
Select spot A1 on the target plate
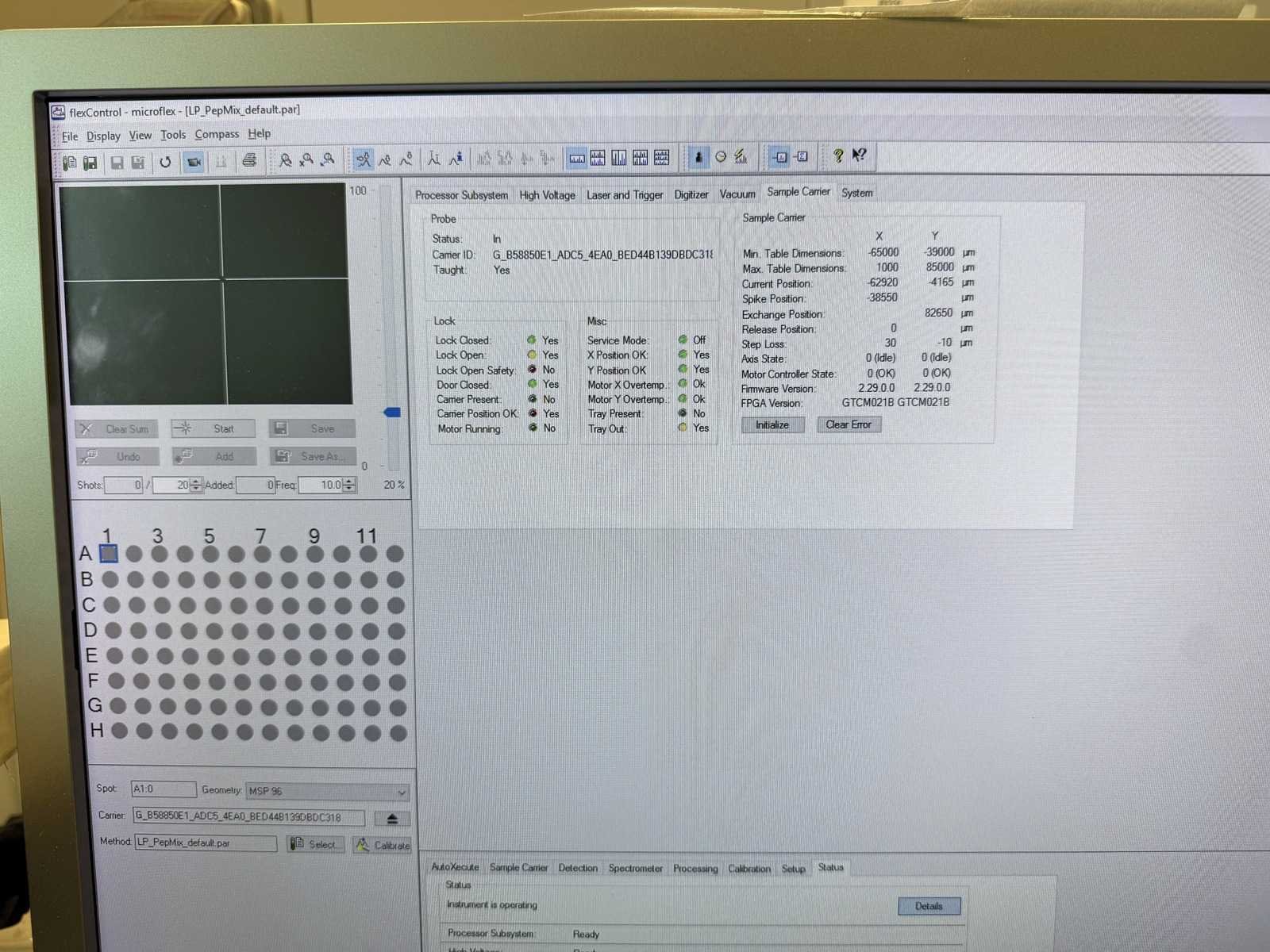[x=109, y=554]
